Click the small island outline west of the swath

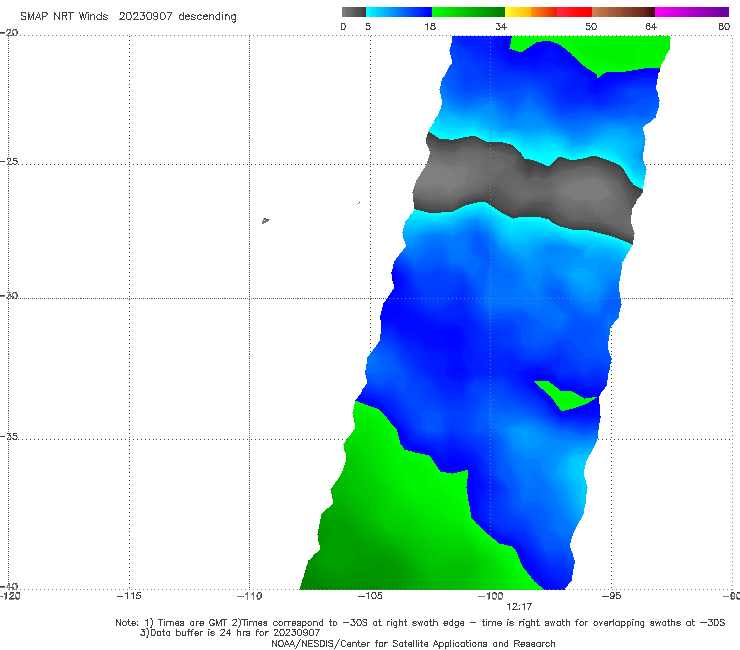click(265, 220)
